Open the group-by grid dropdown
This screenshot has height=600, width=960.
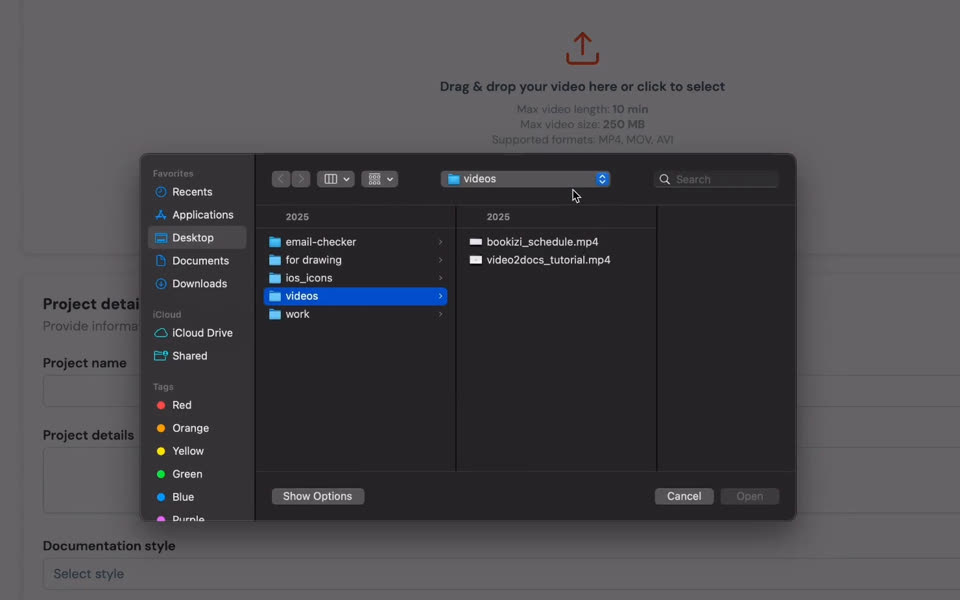tap(380, 179)
